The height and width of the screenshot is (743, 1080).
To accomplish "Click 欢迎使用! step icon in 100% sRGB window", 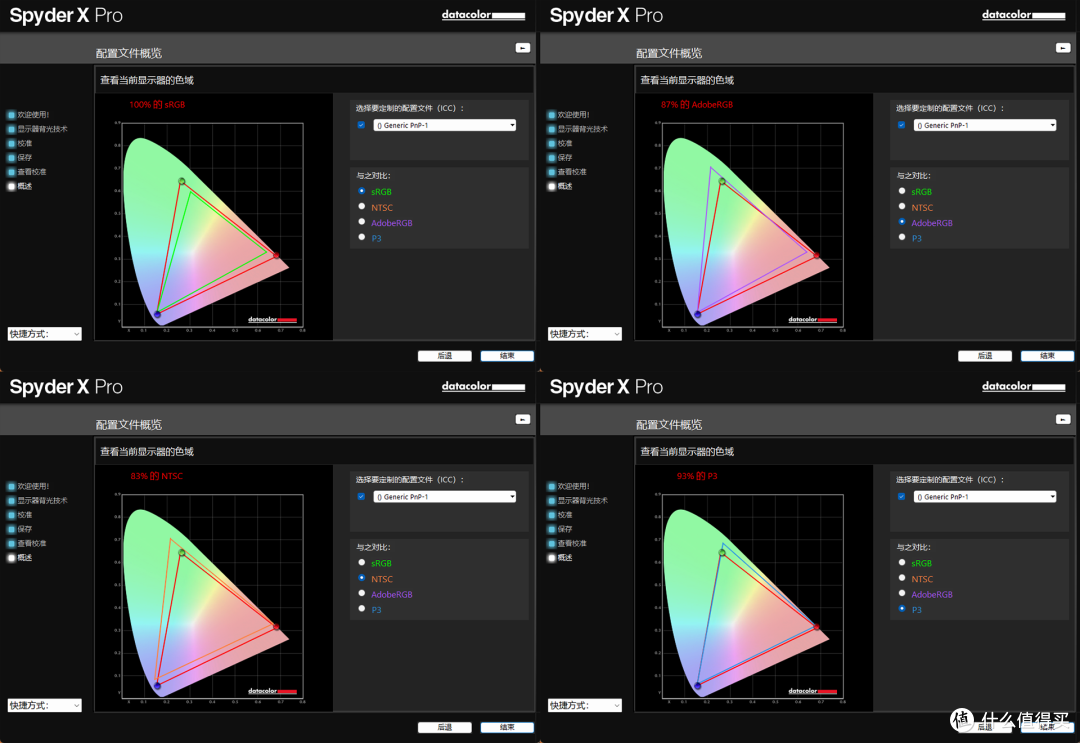I will click(11, 115).
